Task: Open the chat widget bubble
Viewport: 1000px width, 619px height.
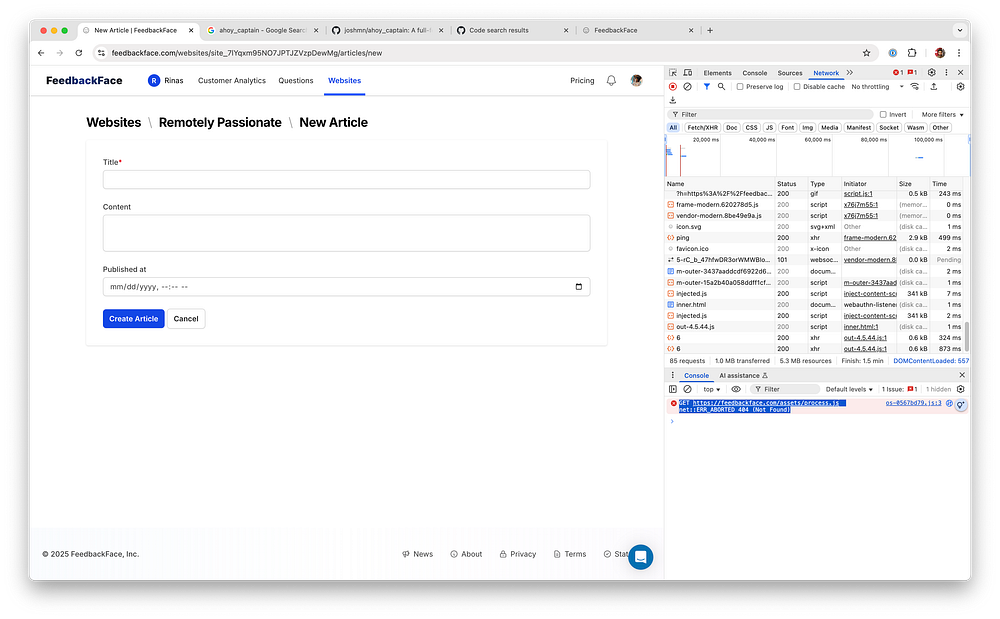Action: pos(640,557)
